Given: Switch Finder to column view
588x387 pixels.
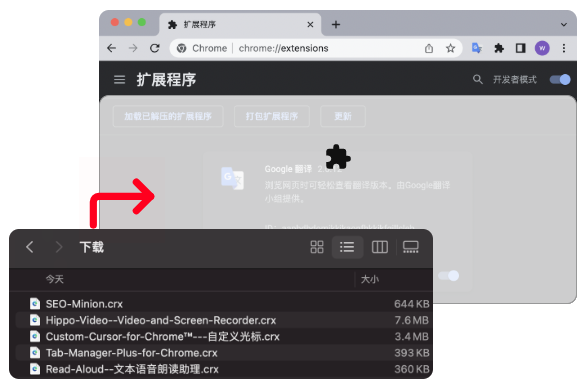Looking at the screenshot, I should 380,247.
